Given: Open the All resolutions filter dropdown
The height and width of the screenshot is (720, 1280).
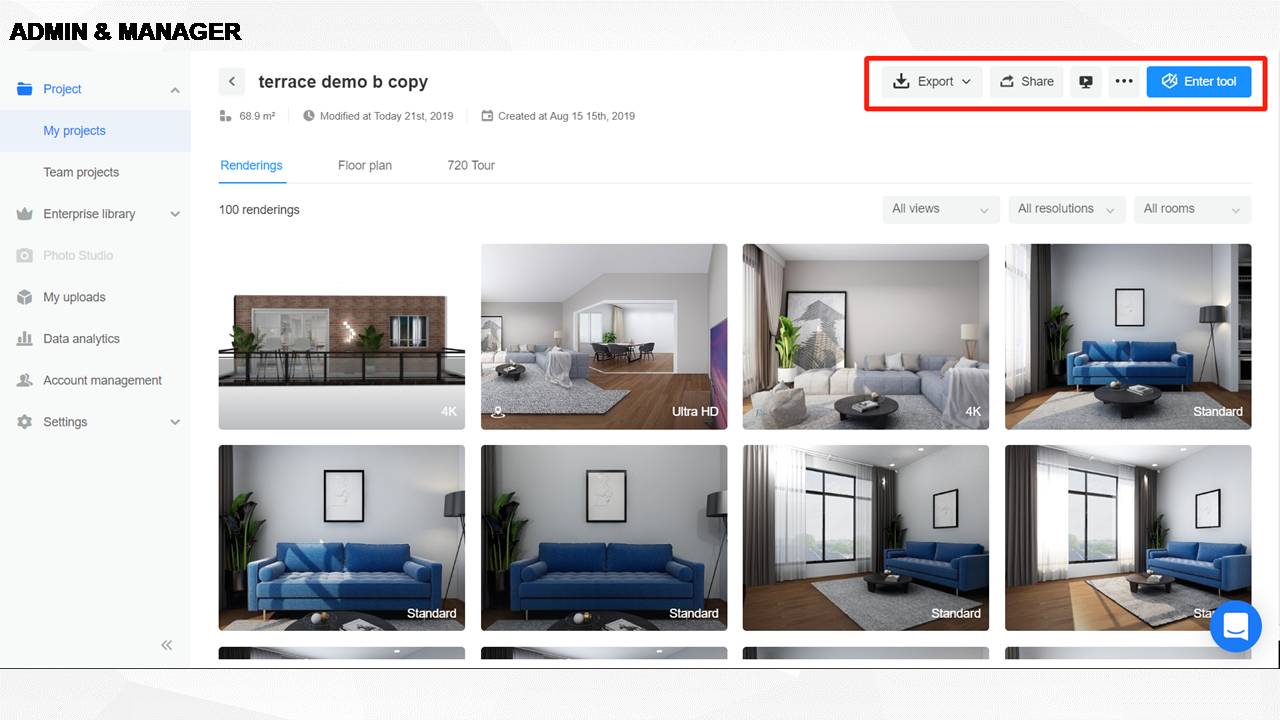Looking at the screenshot, I should point(1067,209).
